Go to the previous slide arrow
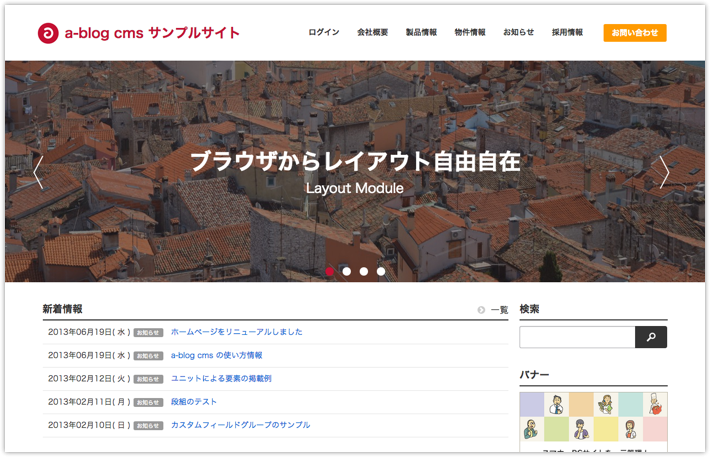The width and height of the screenshot is (710, 457). pos(38,172)
